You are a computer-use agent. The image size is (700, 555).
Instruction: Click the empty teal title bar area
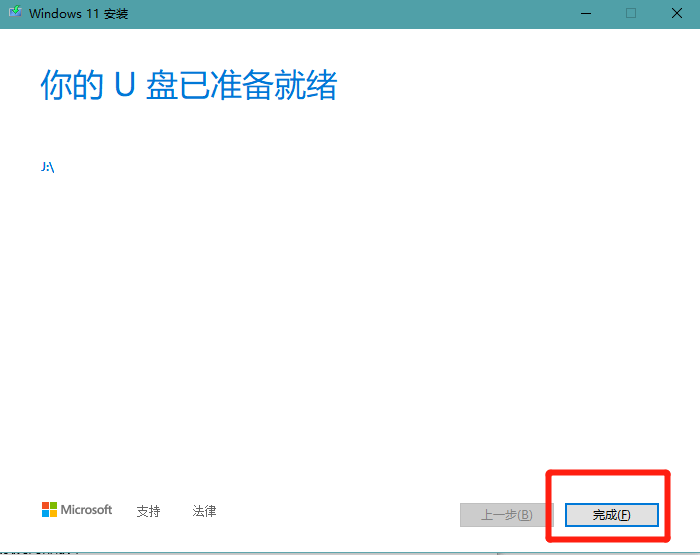click(x=350, y=14)
